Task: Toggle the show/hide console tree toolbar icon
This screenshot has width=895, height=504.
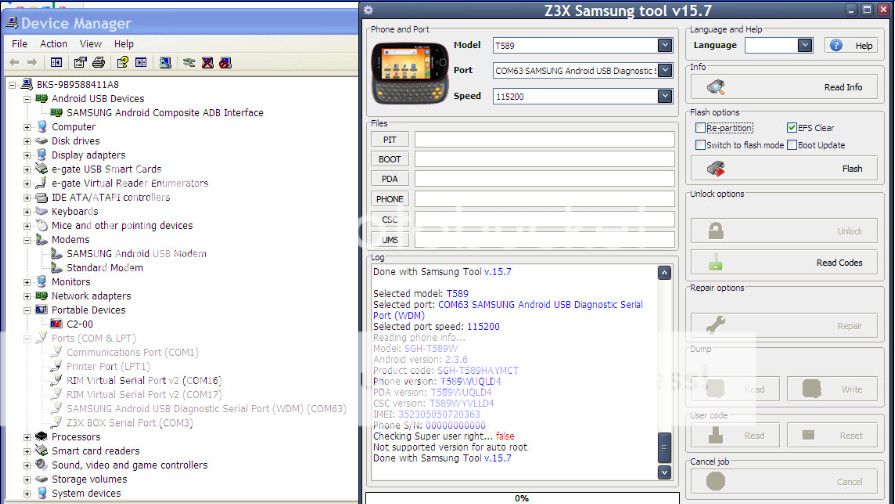Action: tap(56, 62)
